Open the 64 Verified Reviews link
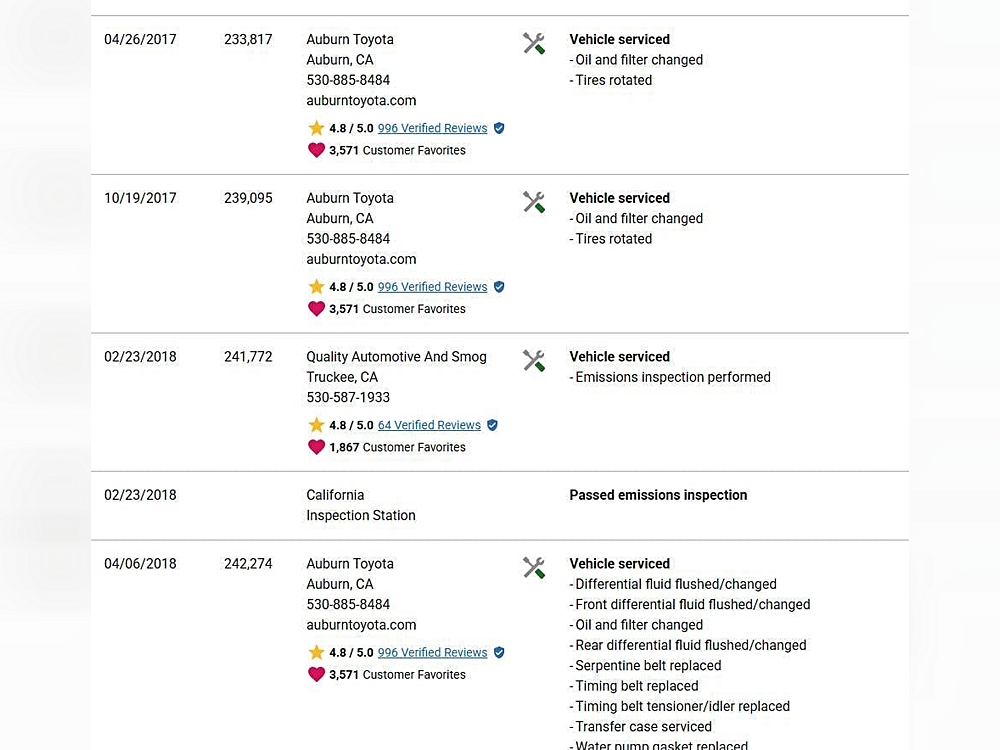 pyautogui.click(x=429, y=425)
